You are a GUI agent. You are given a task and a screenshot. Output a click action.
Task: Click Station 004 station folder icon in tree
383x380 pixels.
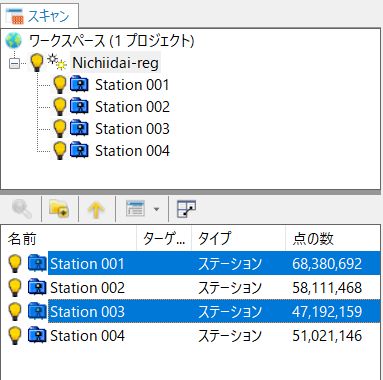79,150
